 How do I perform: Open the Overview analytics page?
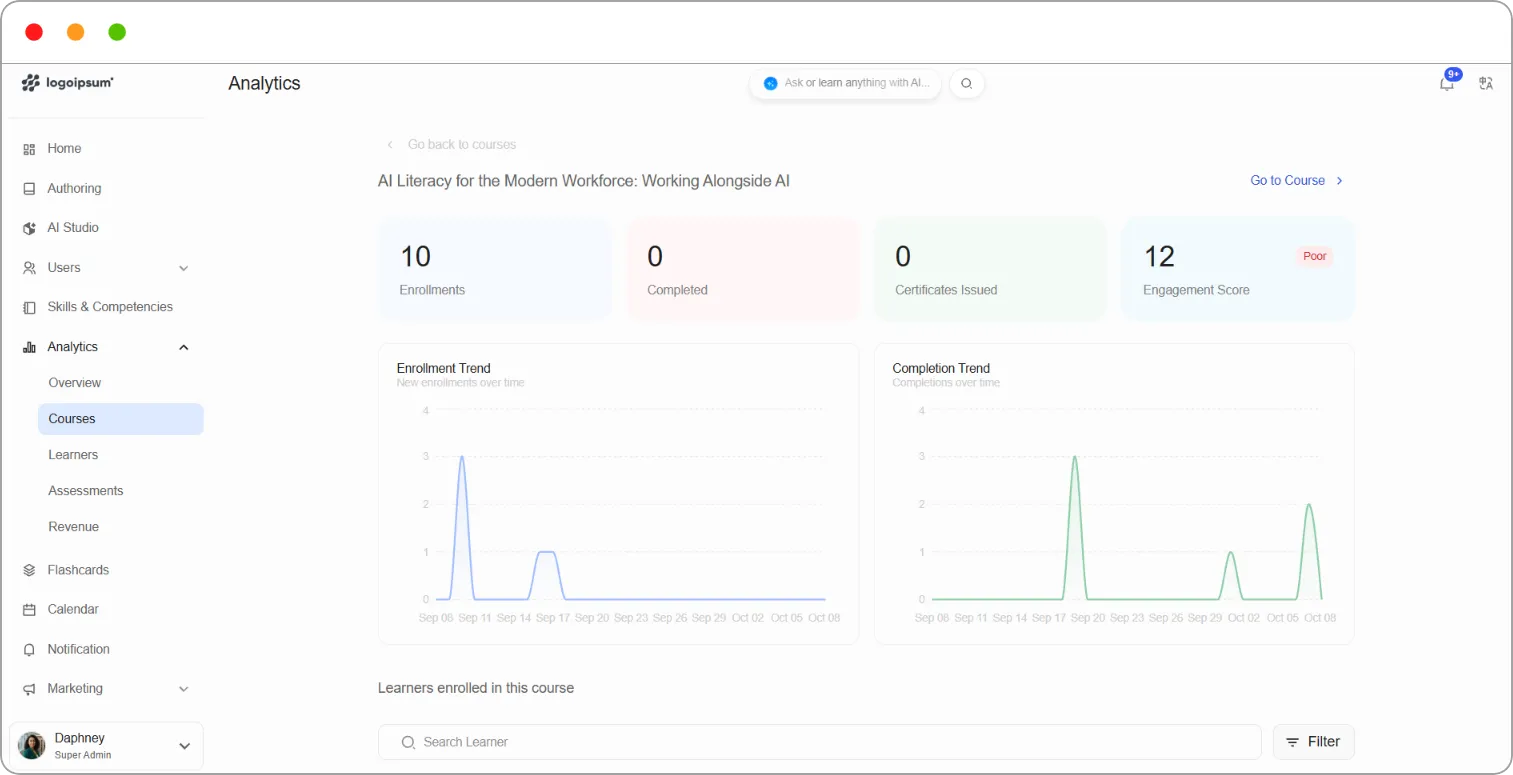pos(75,383)
